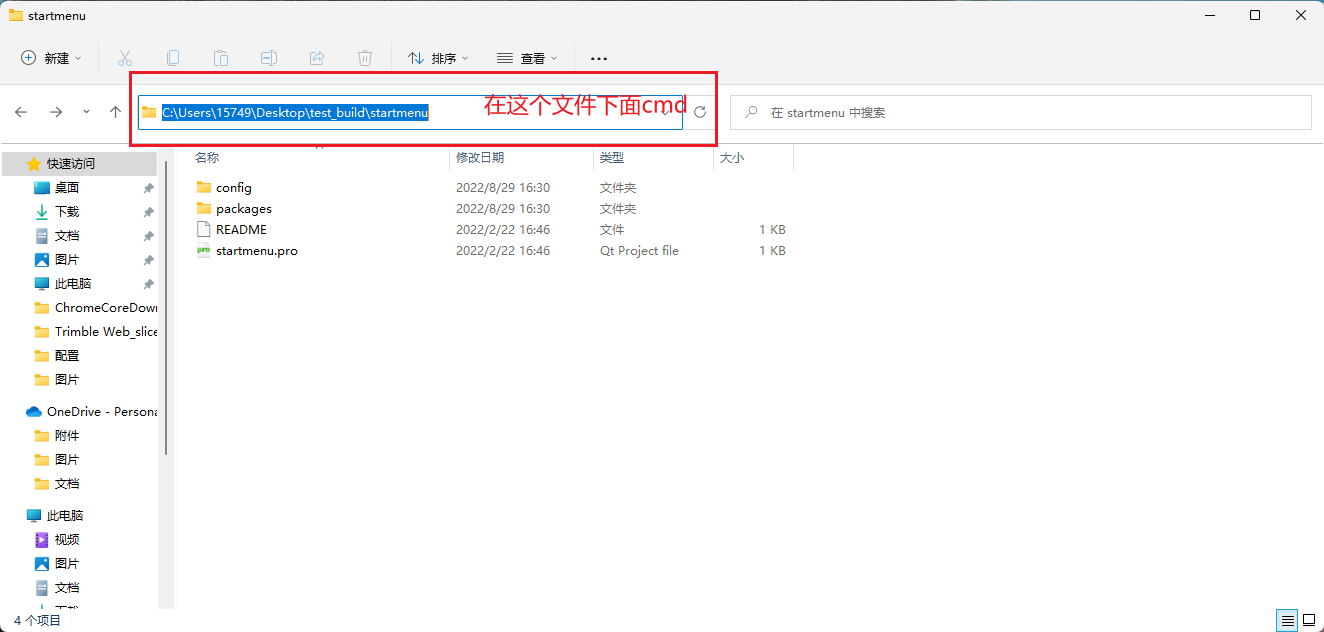Open the See more ellipsis menu

(x=599, y=58)
